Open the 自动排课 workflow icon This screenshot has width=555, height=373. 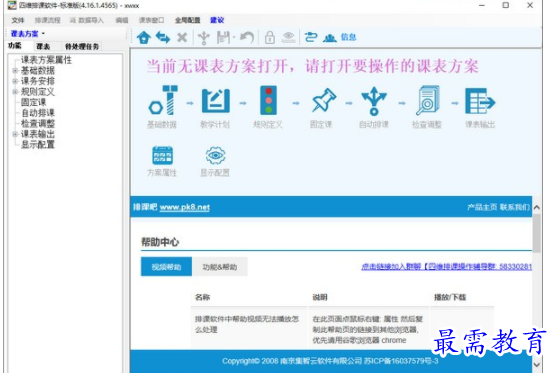tap(374, 101)
